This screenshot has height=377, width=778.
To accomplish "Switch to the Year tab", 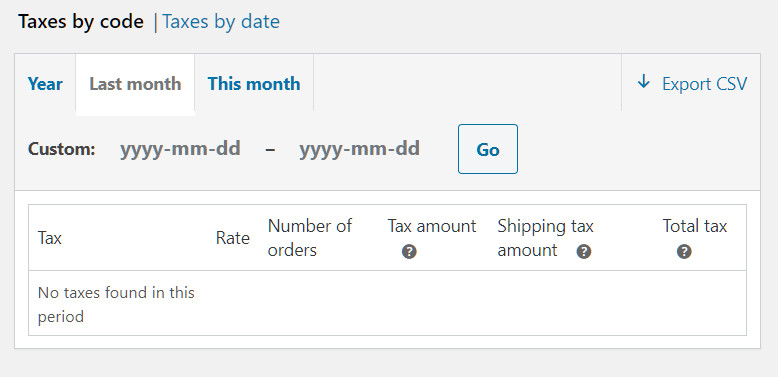I will (x=45, y=84).
